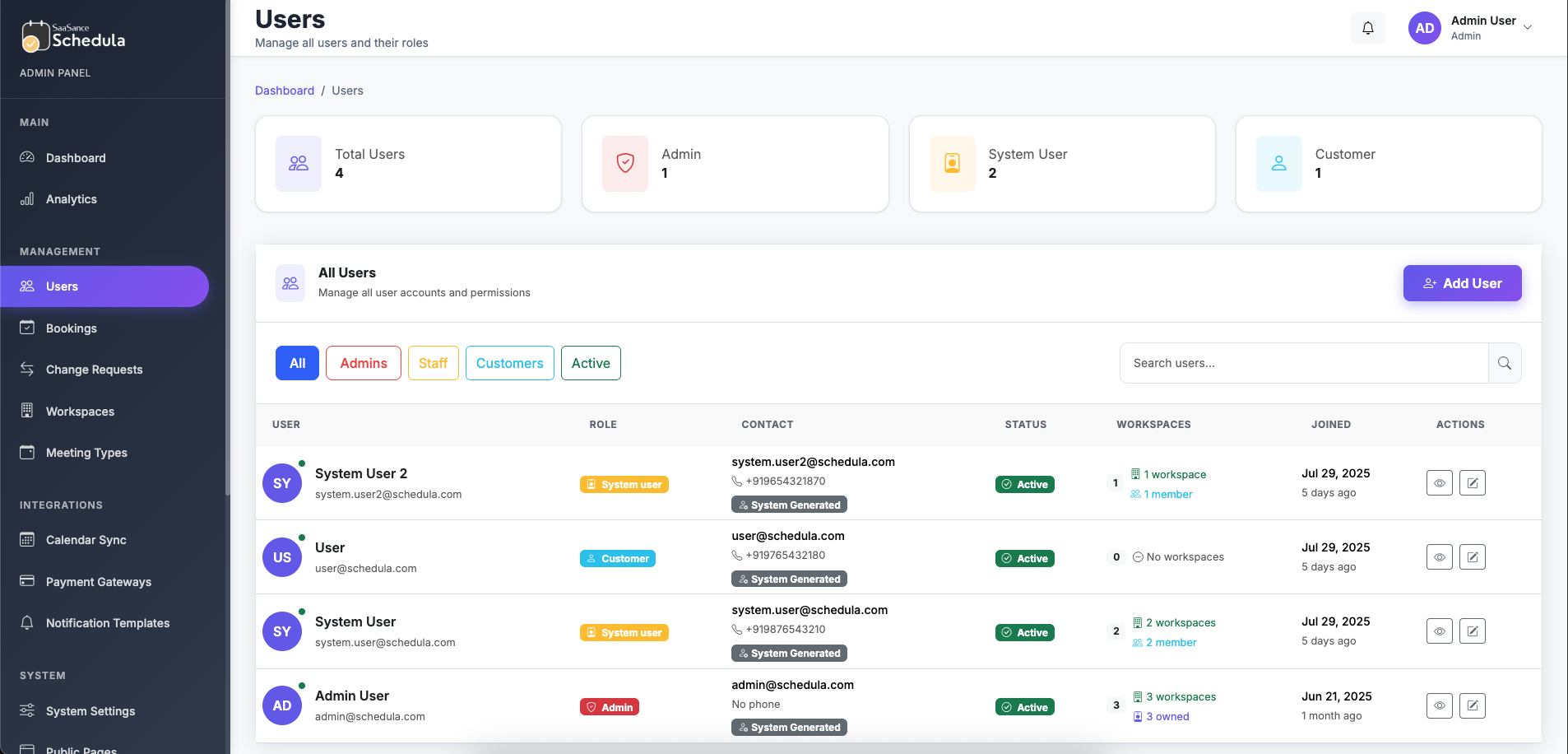Edit System User using the pencil icon
The width and height of the screenshot is (1568, 754).
click(1473, 631)
